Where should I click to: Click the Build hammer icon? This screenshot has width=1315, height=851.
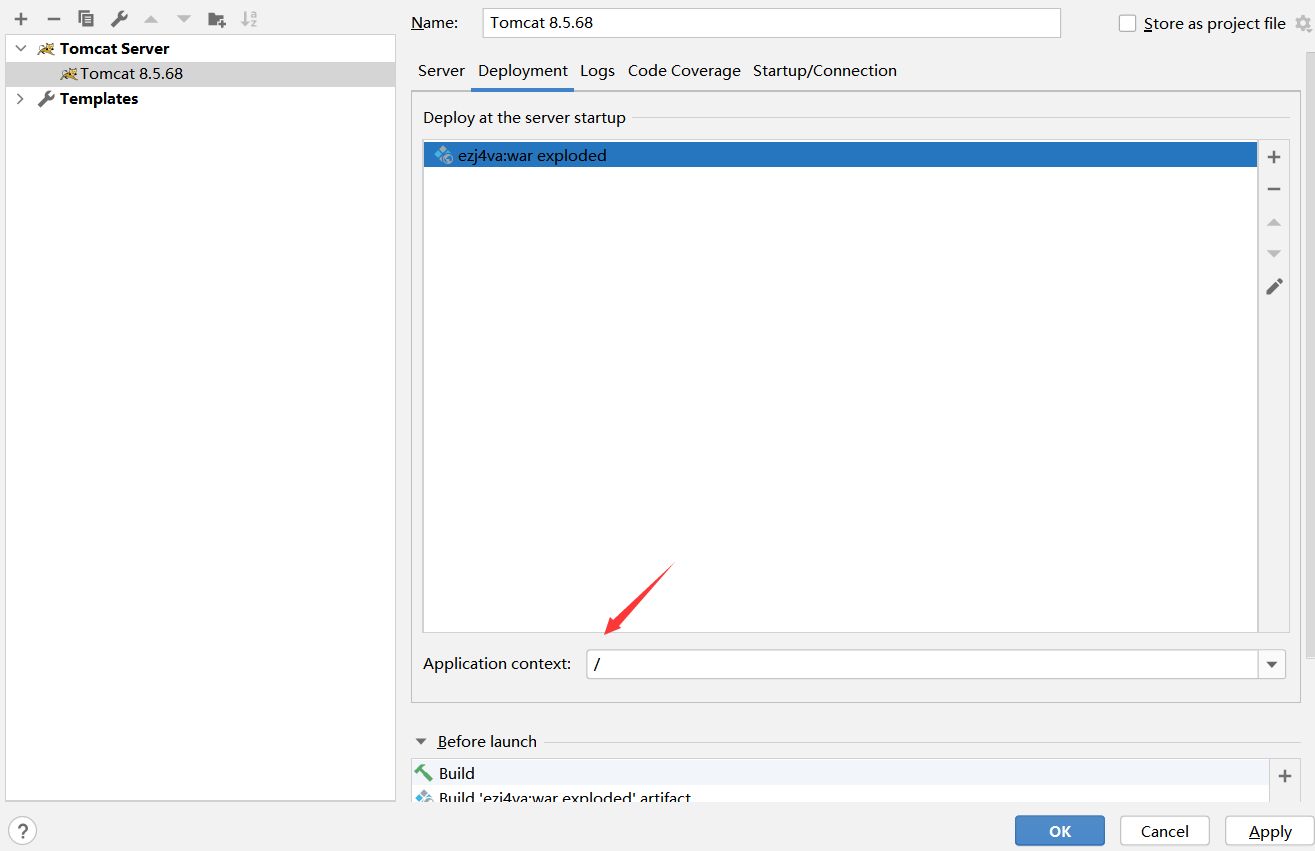[x=424, y=773]
